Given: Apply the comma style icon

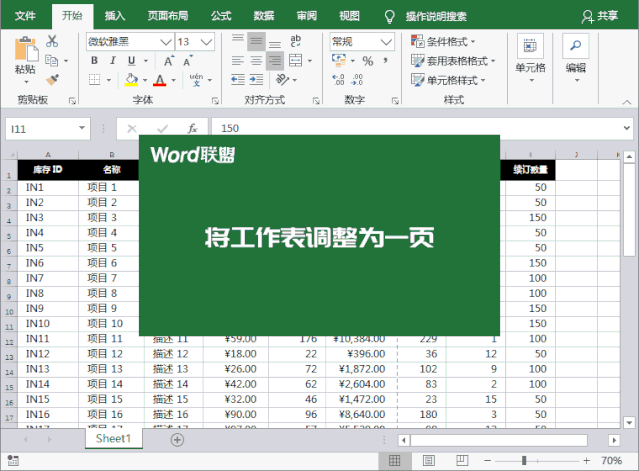Looking at the screenshot, I should [385, 61].
